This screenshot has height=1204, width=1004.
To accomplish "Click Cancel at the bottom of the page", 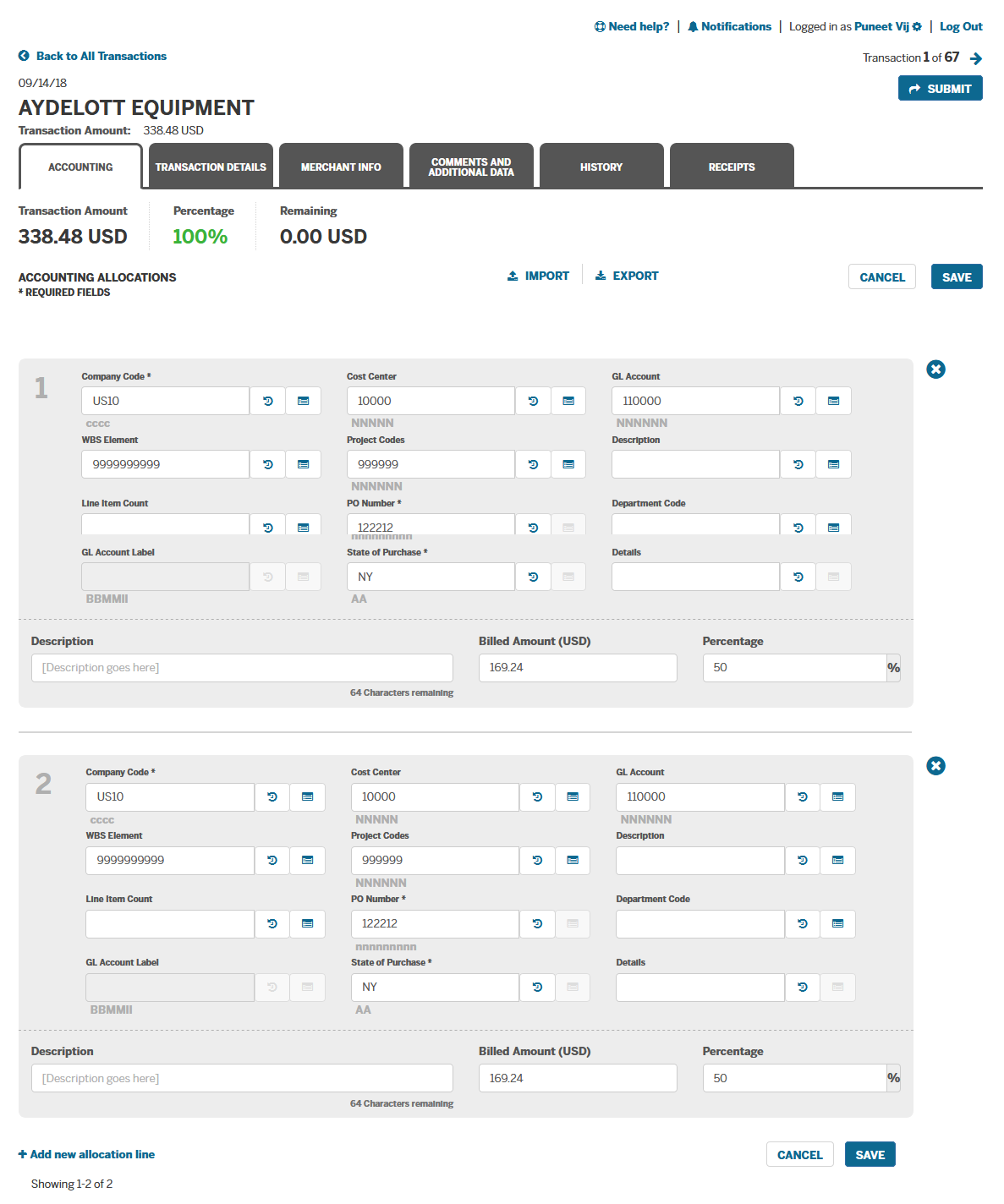I will coord(798,1153).
